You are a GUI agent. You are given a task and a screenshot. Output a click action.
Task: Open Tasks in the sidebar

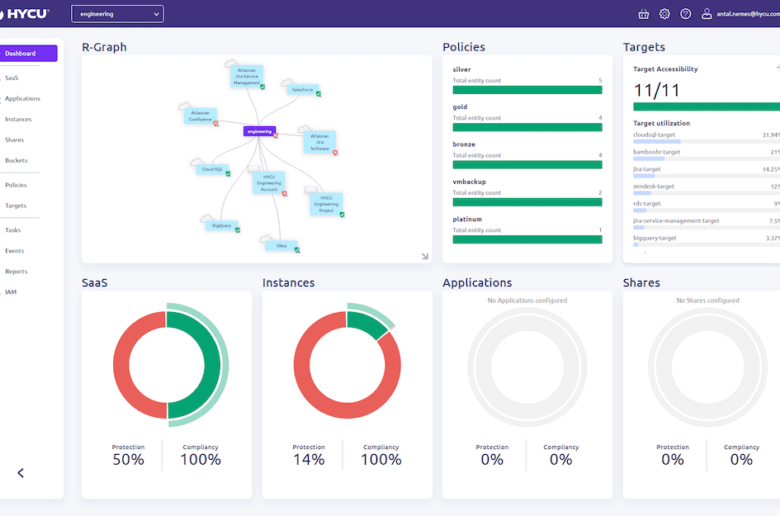(x=13, y=230)
